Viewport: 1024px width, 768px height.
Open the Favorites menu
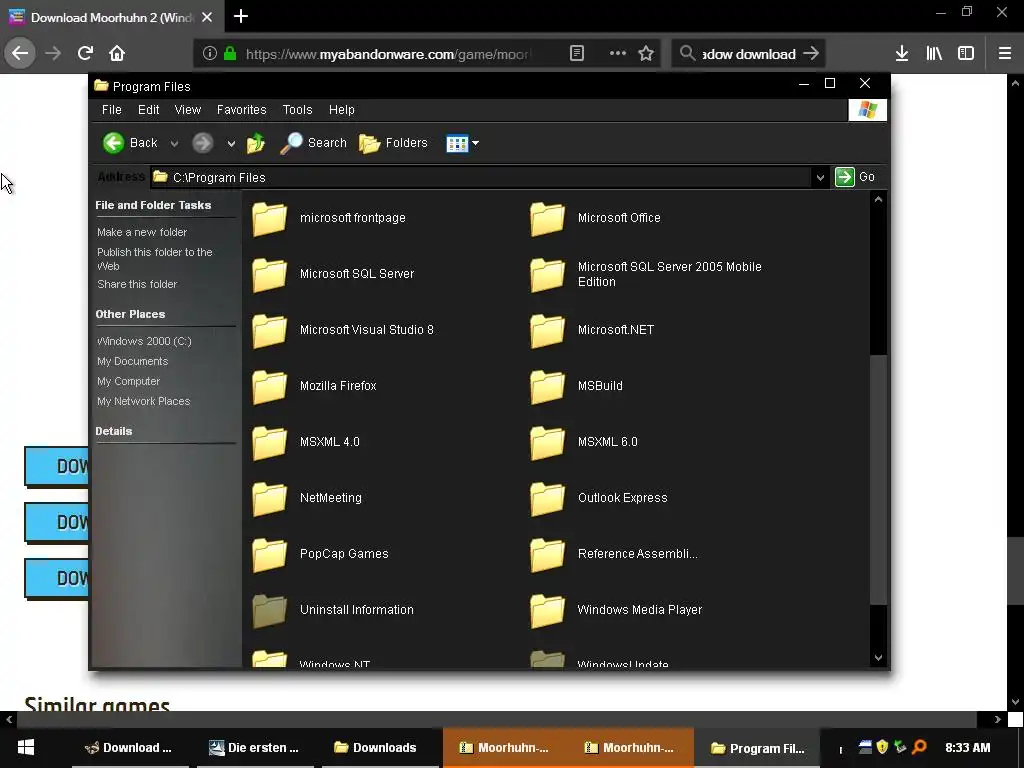242,110
